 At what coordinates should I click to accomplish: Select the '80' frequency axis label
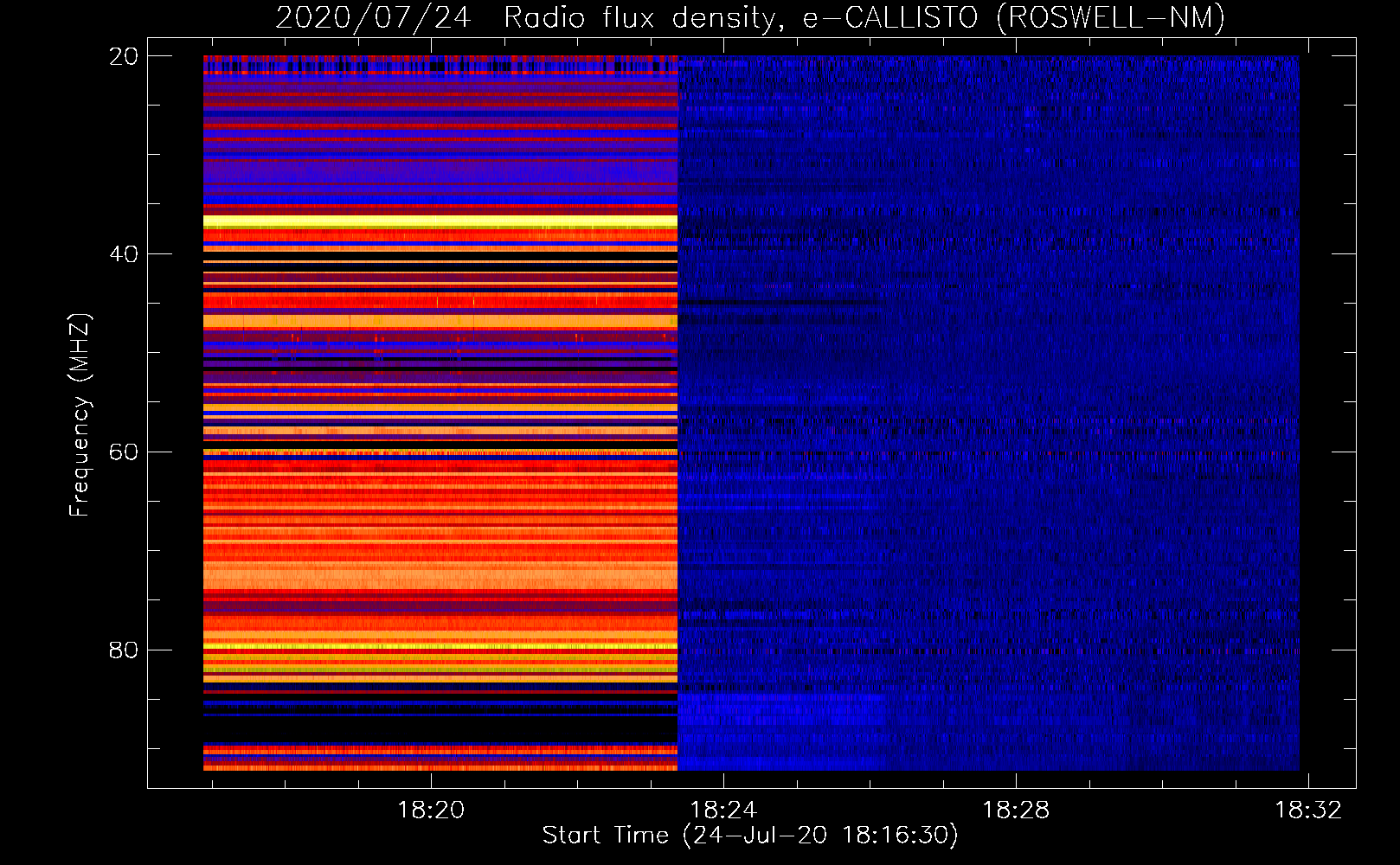coord(124,650)
